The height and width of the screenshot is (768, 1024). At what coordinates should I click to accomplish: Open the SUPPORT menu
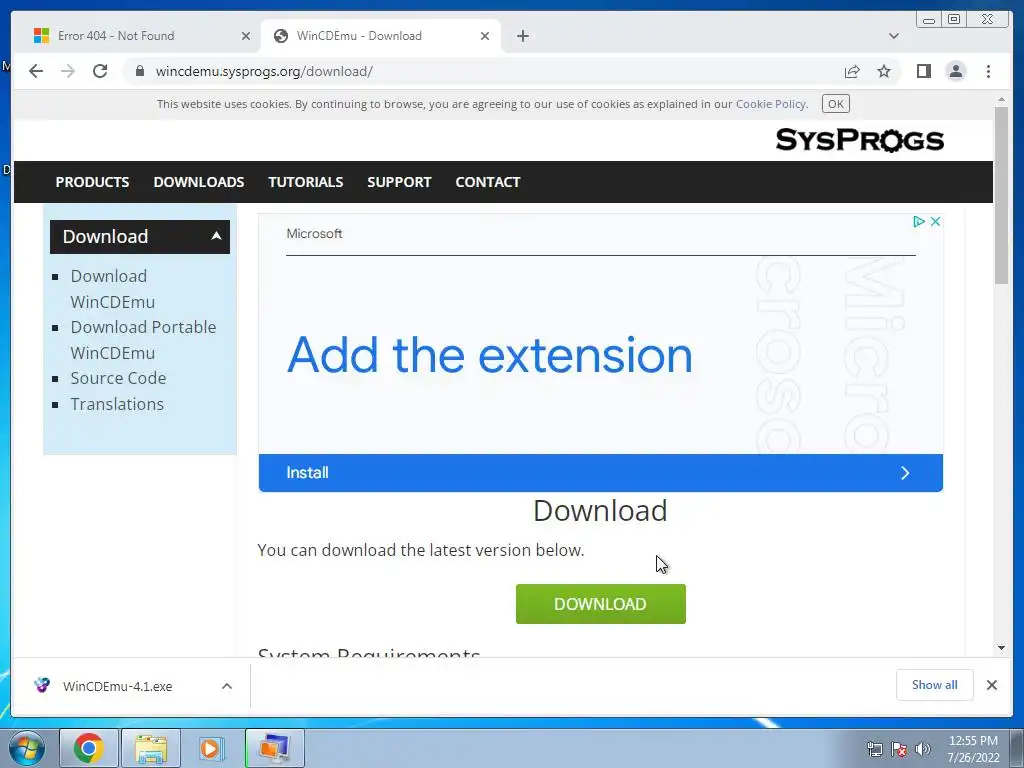click(399, 182)
